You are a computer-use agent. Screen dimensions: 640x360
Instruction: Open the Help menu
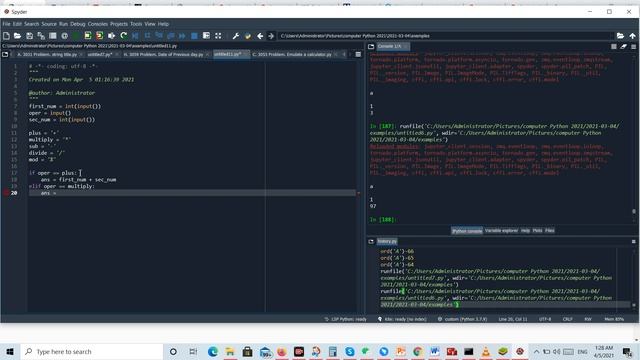pos(163,24)
